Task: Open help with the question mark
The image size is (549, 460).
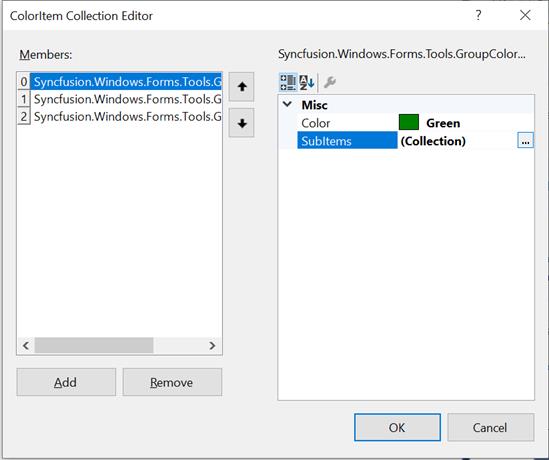Action: pyautogui.click(x=478, y=15)
